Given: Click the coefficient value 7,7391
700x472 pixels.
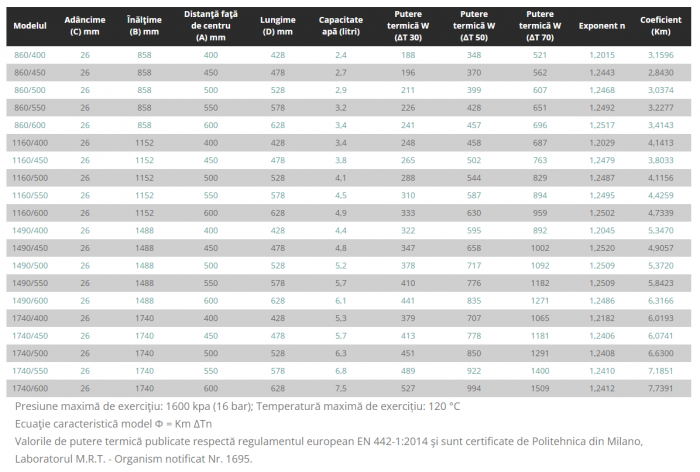Looking at the screenshot, I should (662, 388).
